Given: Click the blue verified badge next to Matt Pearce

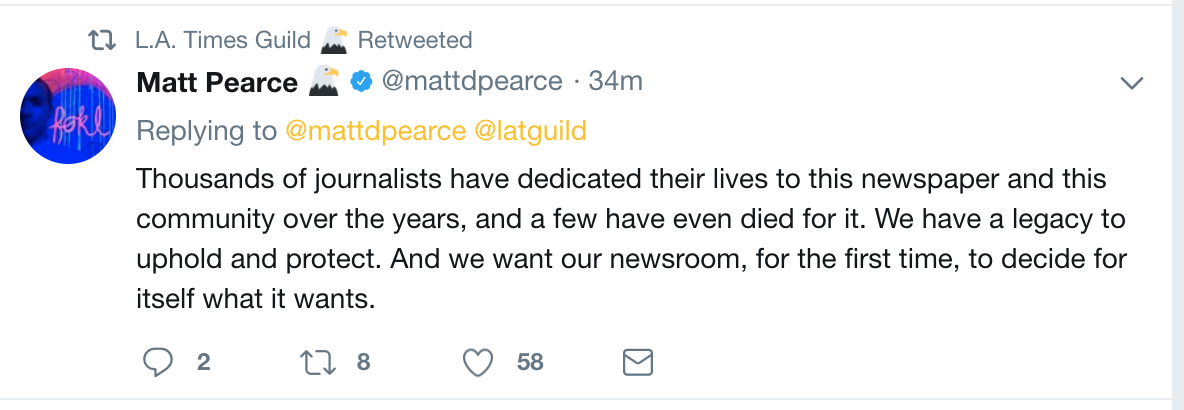Looking at the screenshot, I should pyautogui.click(x=360, y=82).
